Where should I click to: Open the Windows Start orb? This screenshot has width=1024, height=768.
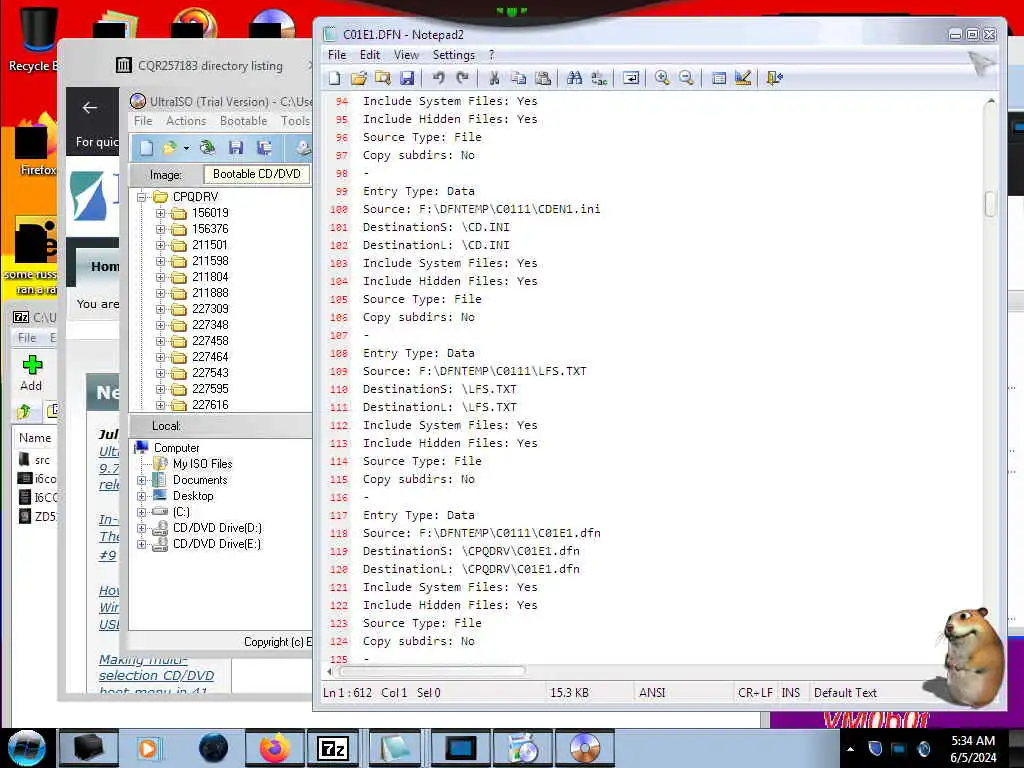click(27, 748)
